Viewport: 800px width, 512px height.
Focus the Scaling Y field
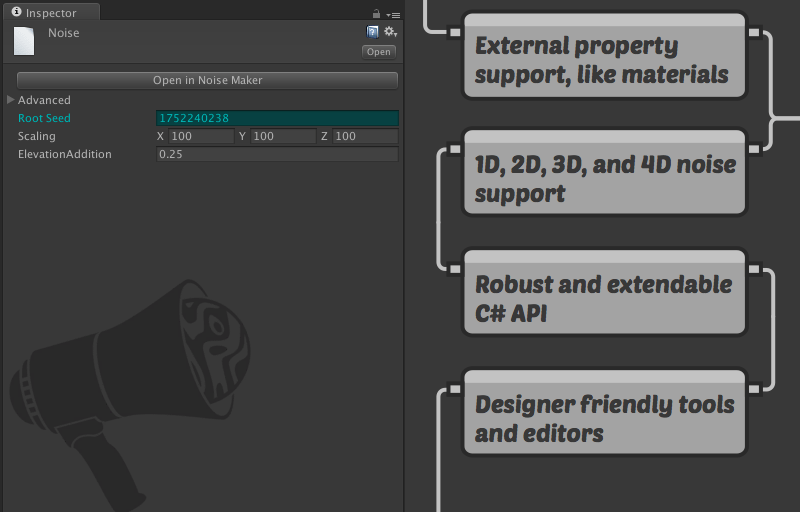283,136
